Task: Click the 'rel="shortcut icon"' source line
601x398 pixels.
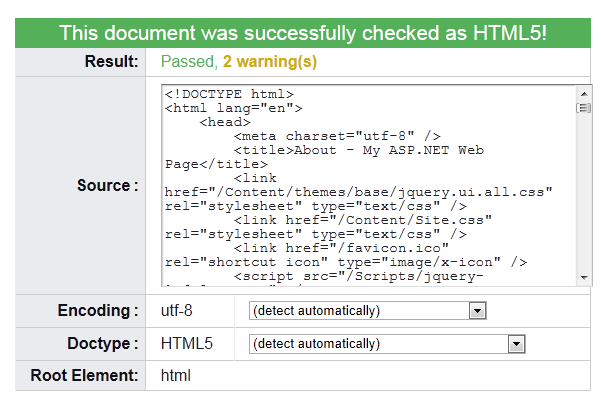Action: click(x=346, y=262)
